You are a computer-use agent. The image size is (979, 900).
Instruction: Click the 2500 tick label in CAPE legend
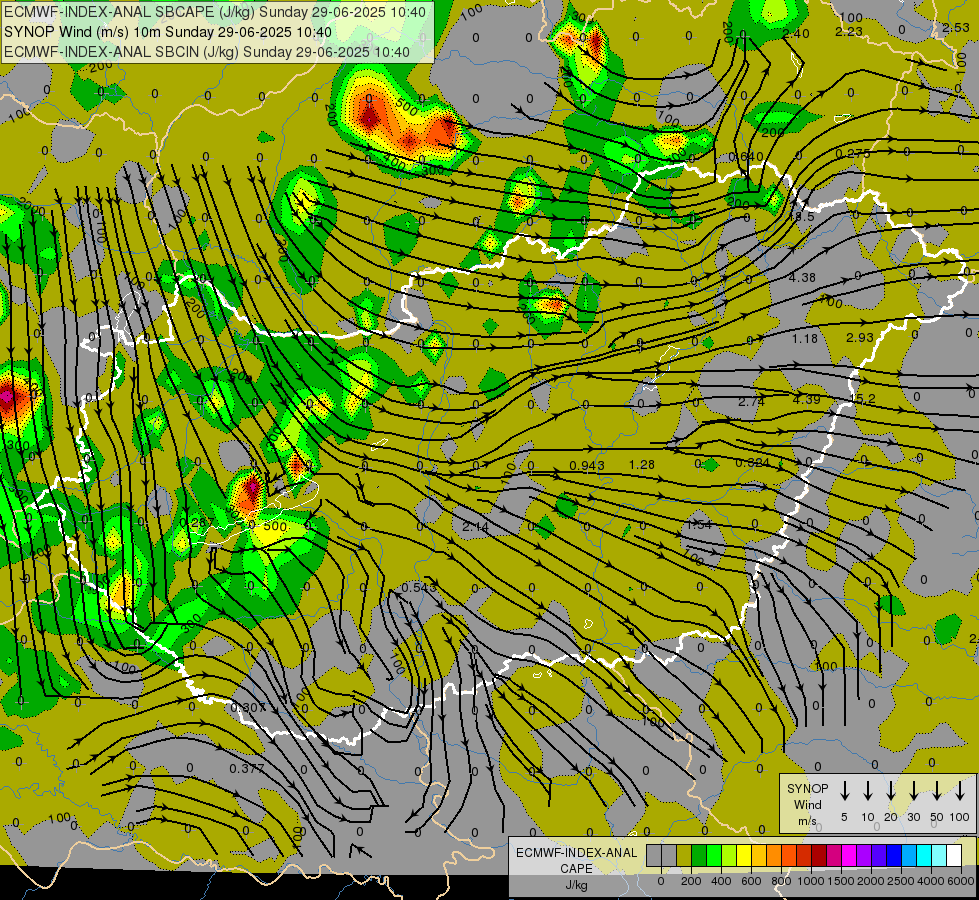[901, 881]
